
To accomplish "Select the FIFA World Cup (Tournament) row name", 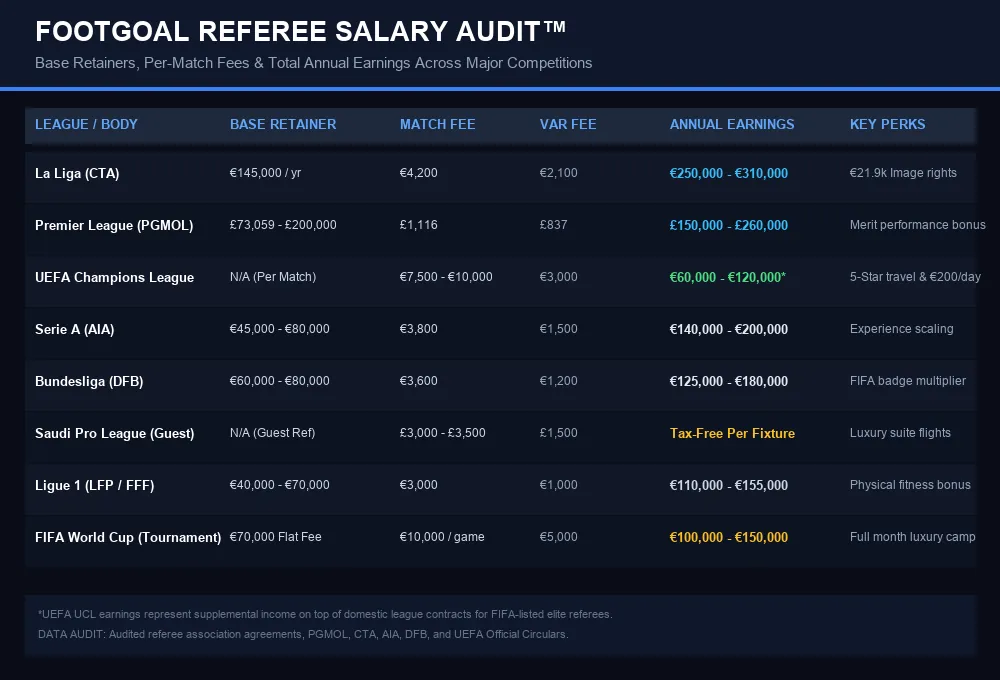I will point(128,537).
